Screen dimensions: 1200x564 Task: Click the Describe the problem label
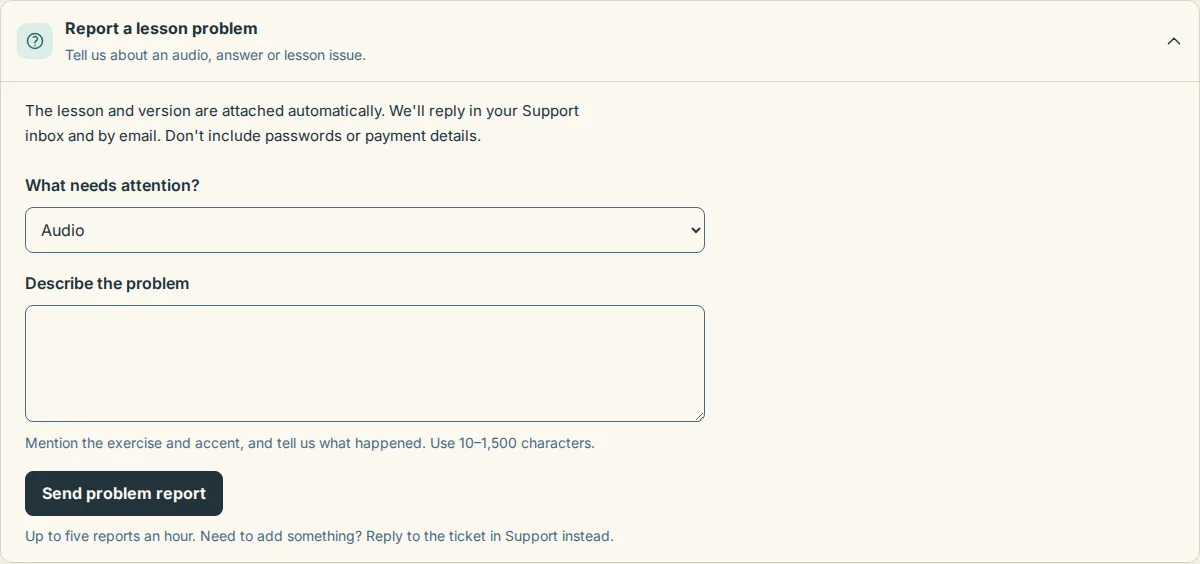[107, 283]
